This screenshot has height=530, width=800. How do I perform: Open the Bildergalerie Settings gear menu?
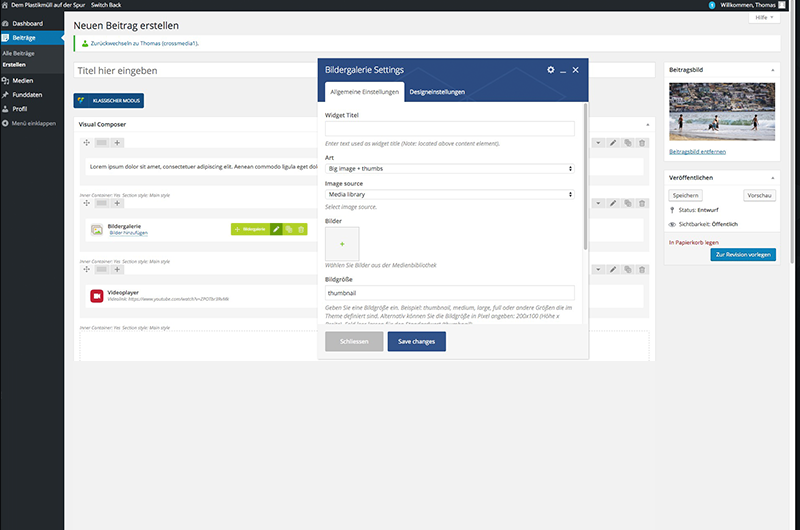pyautogui.click(x=550, y=70)
